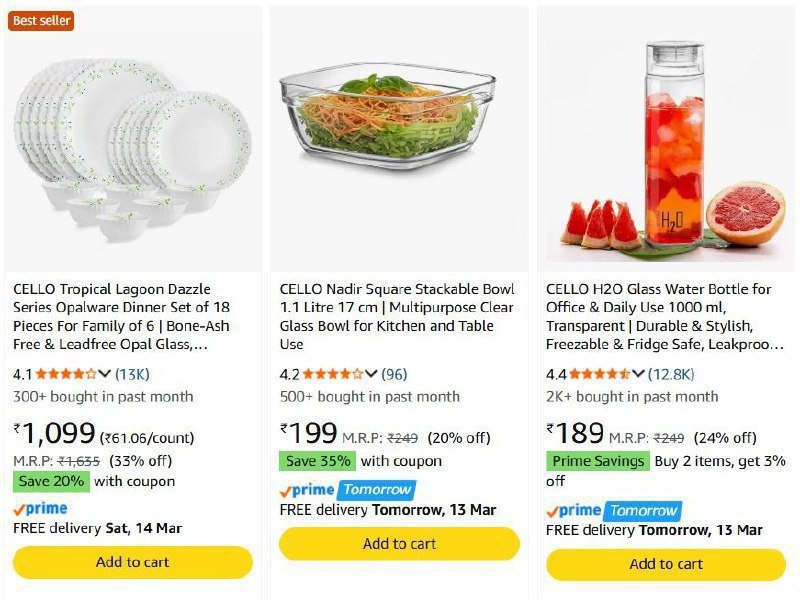
Task: Click the star rating of the water bottle
Action: point(600,374)
